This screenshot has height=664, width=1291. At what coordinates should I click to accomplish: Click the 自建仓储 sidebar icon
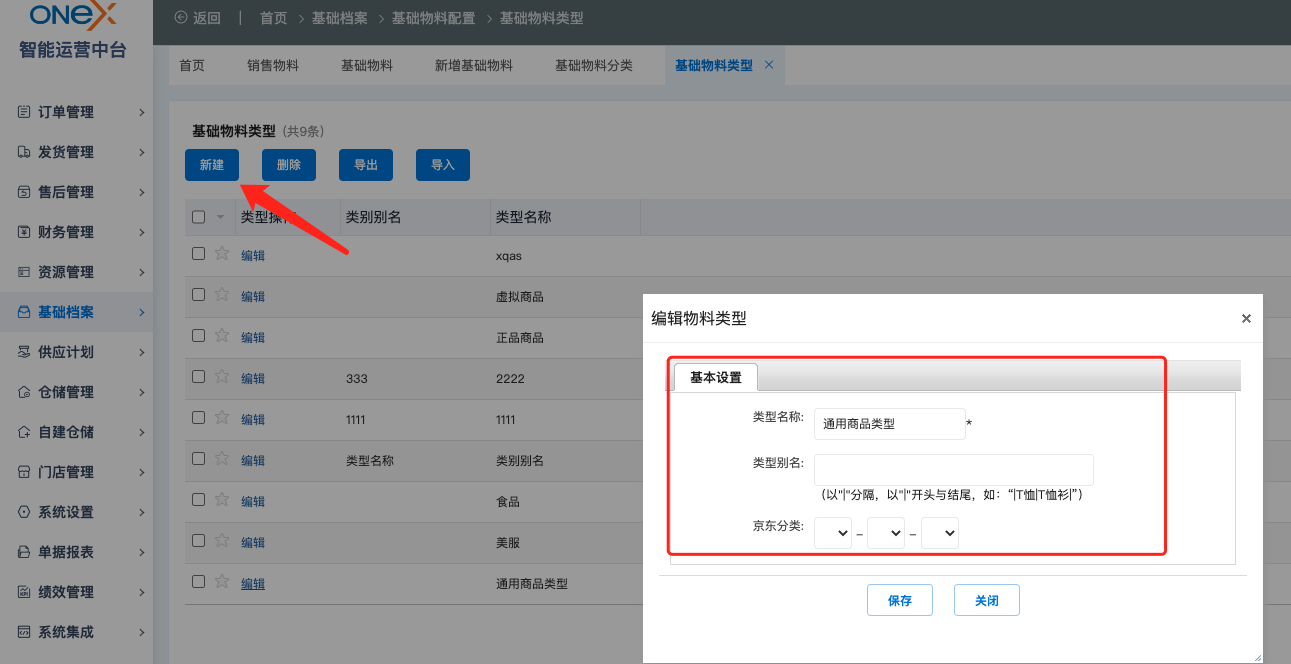pos(24,432)
